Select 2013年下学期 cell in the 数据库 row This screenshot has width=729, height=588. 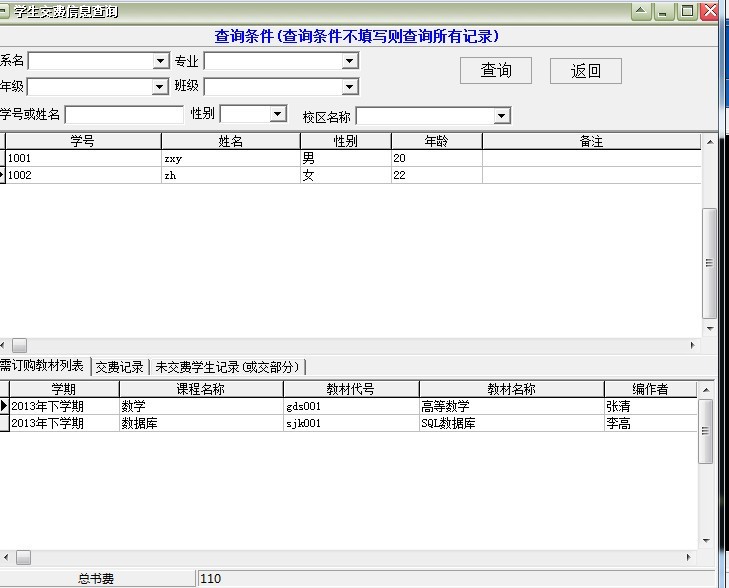(x=64, y=423)
